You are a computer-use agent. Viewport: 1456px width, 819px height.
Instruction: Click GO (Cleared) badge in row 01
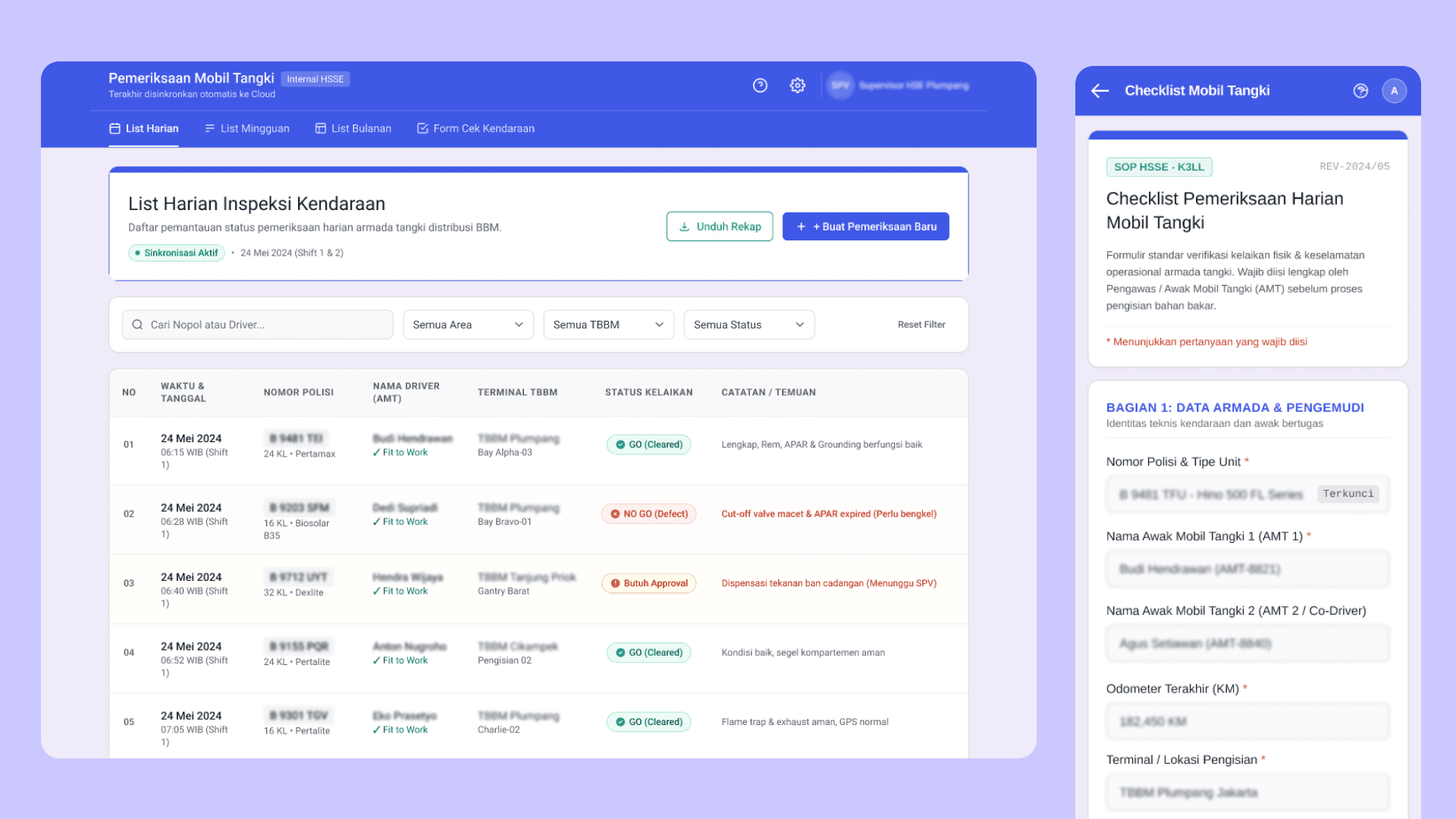tap(649, 444)
